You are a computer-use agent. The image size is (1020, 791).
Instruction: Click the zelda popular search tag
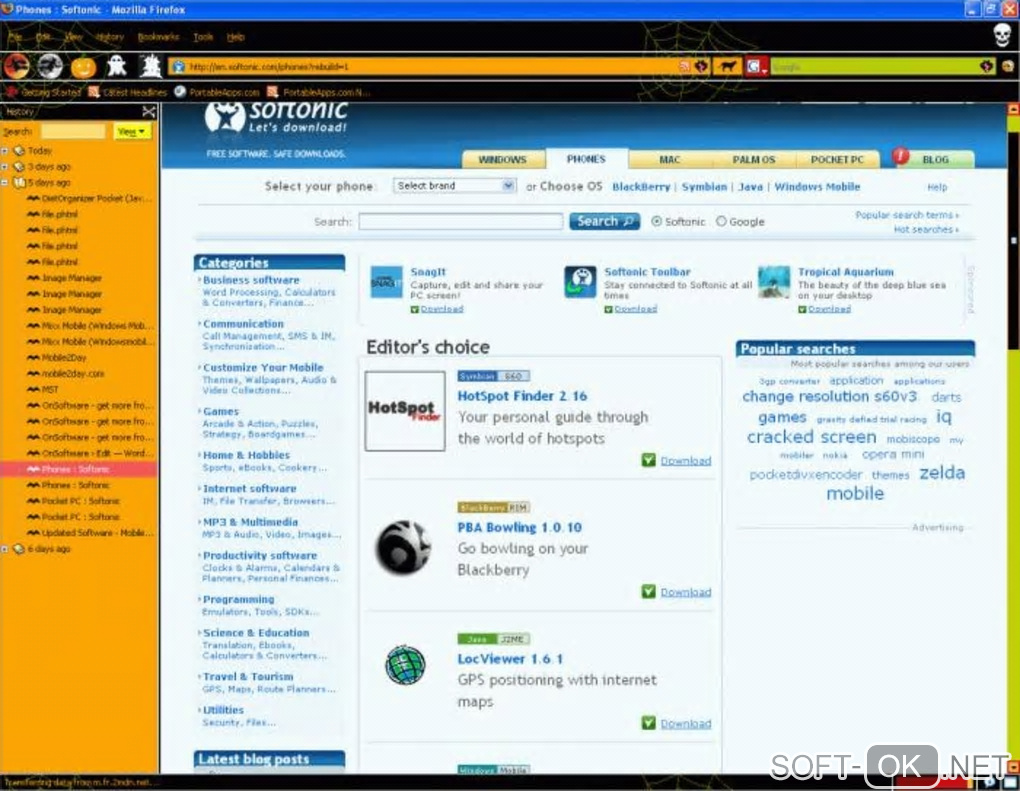coord(942,473)
